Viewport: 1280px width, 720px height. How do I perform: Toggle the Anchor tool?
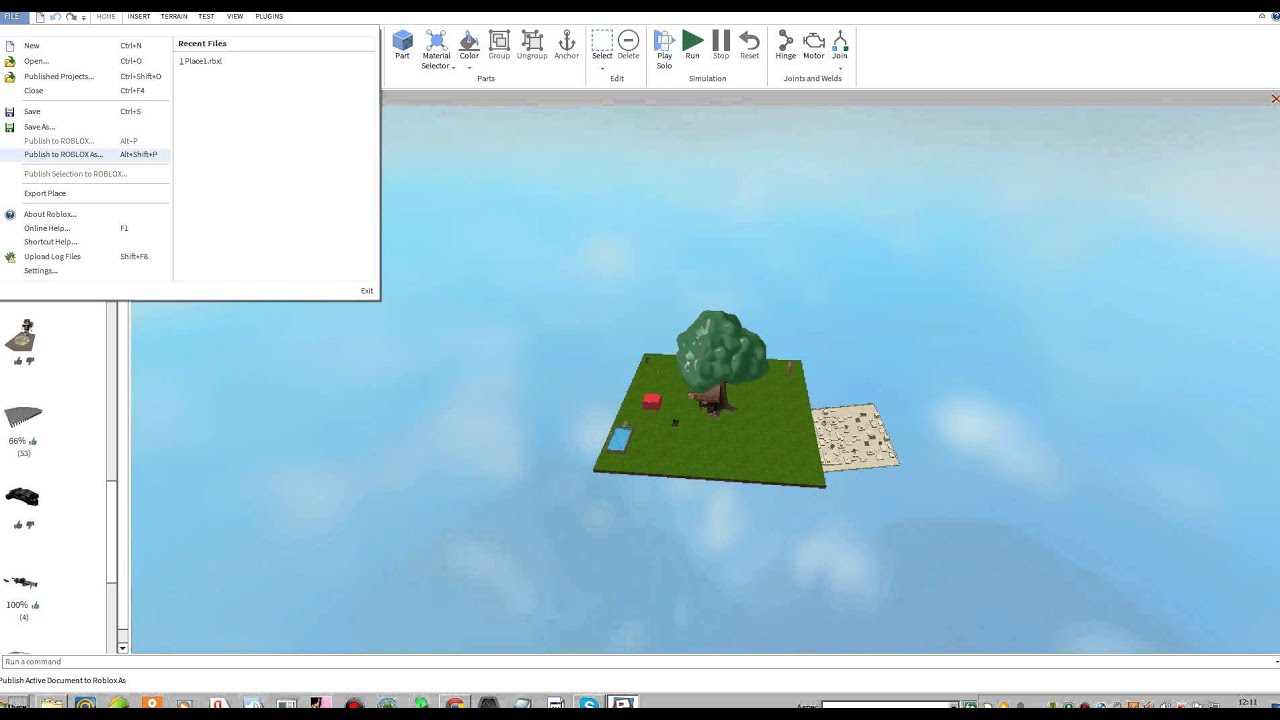click(566, 45)
